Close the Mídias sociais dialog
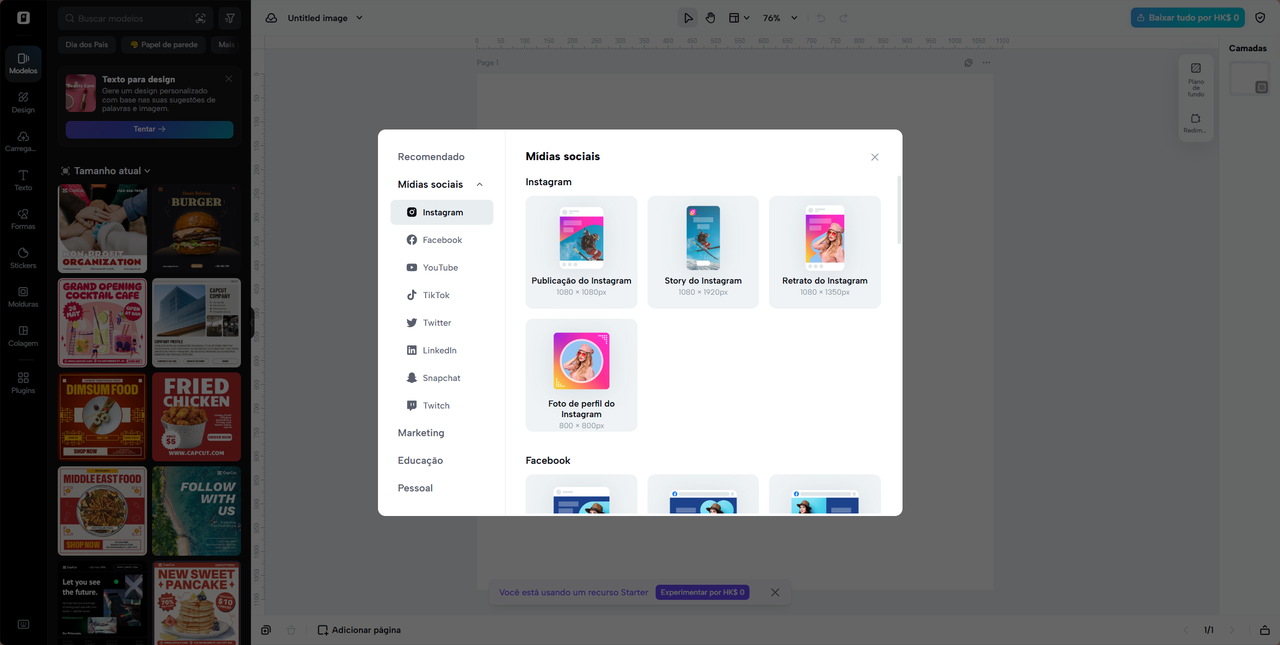Viewport: 1280px width, 645px height. point(875,157)
